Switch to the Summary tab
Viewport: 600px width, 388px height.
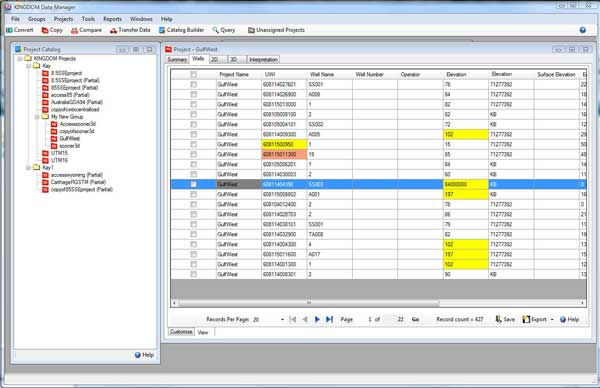pyautogui.click(x=177, y=60)
